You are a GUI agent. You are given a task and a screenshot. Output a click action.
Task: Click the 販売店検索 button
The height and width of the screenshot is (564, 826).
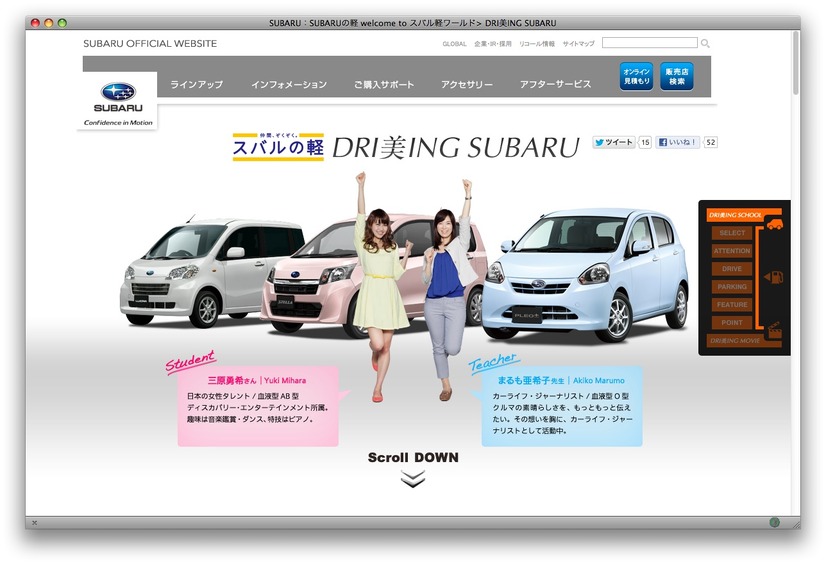tap(676, 76)
